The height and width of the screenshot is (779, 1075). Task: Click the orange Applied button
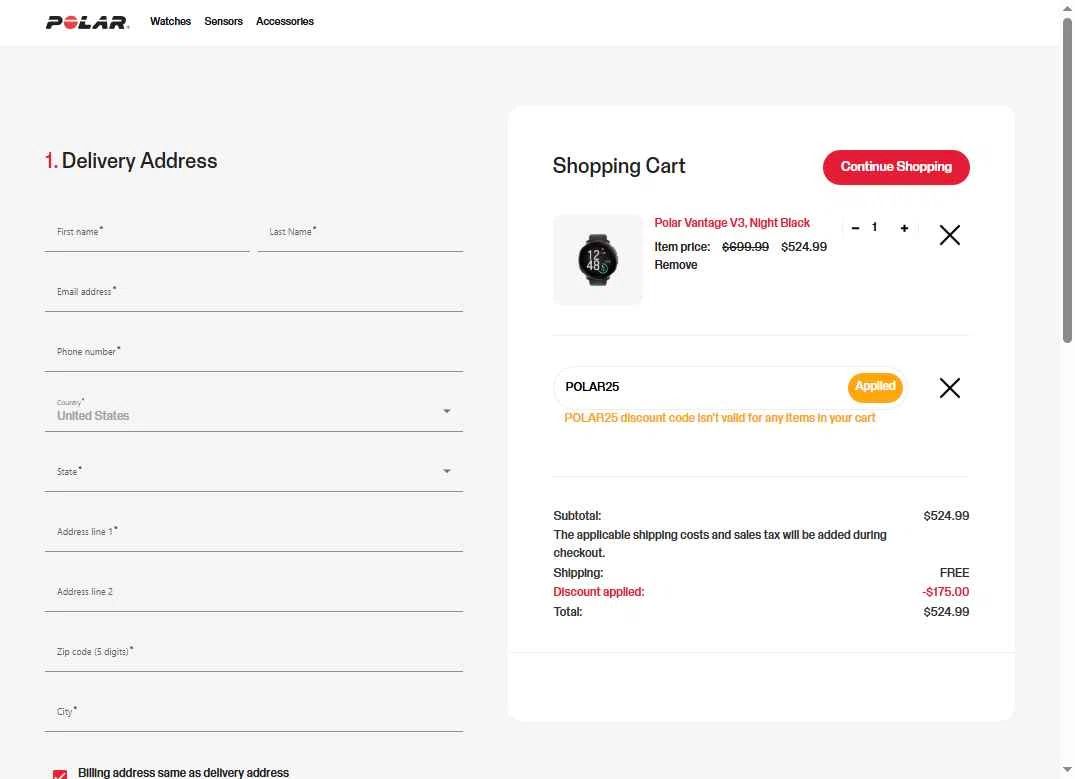pos(875,387)
